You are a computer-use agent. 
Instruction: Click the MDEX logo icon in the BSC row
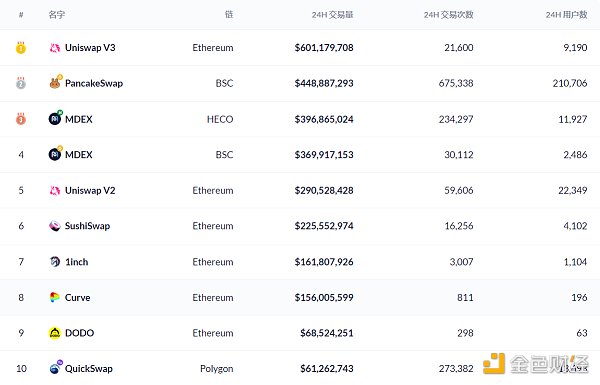tap(55, 153)
